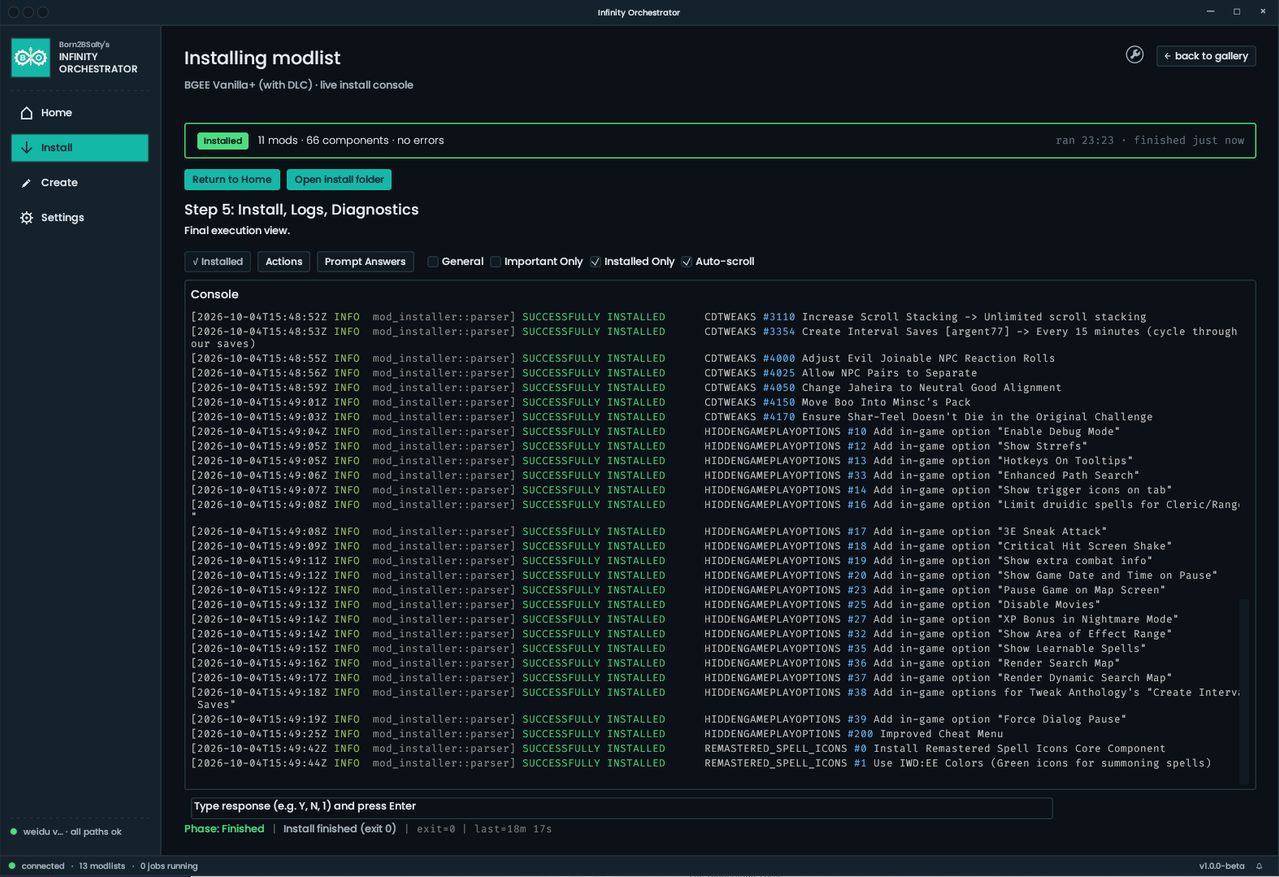Disable the Auto-scroll checkbox
The height and width of the screenshot is (877, 1279).
[x=686, y=262]
